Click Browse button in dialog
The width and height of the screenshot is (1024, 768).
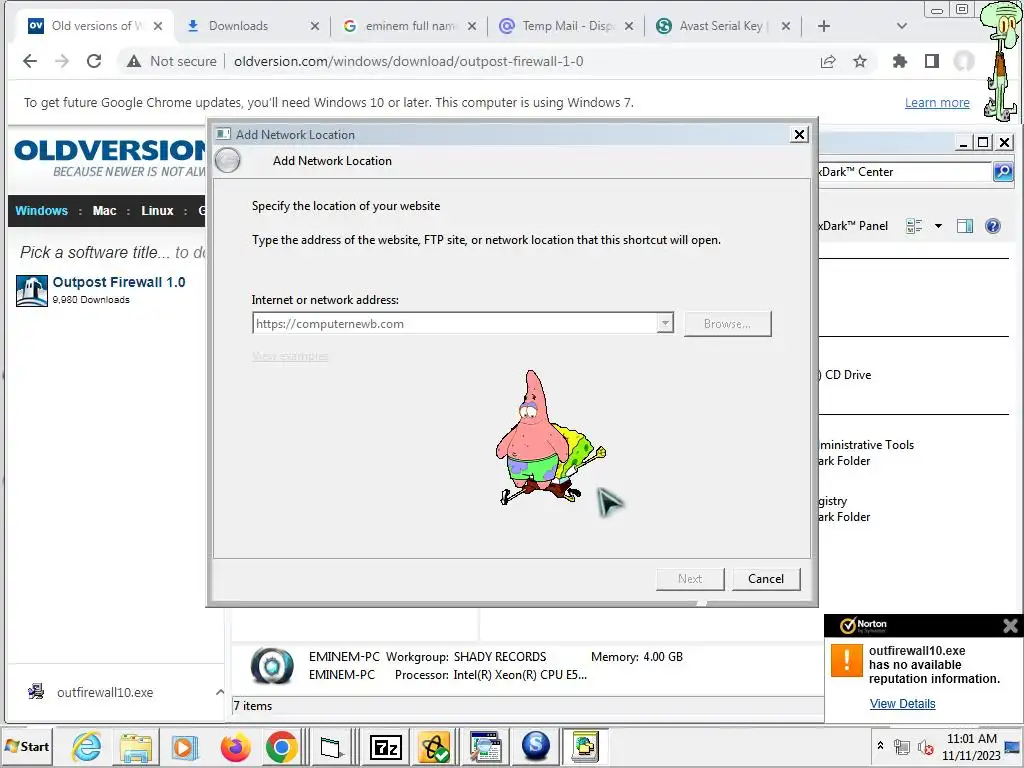[728, 324]
